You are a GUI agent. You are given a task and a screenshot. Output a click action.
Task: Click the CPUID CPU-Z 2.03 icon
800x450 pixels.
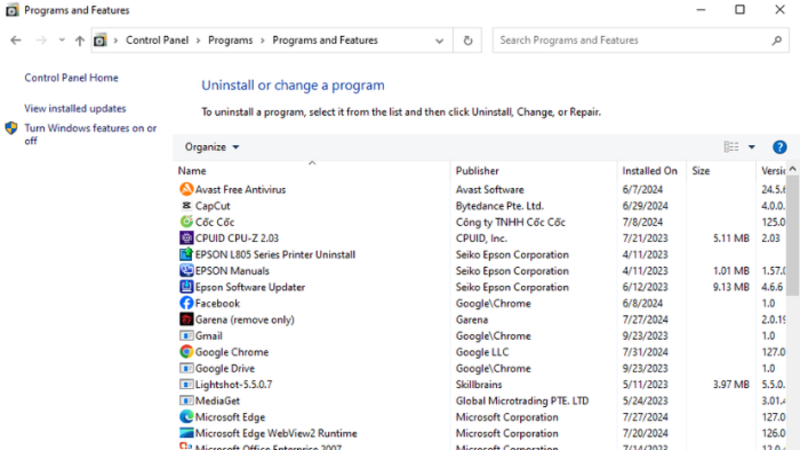pos(186,238)
